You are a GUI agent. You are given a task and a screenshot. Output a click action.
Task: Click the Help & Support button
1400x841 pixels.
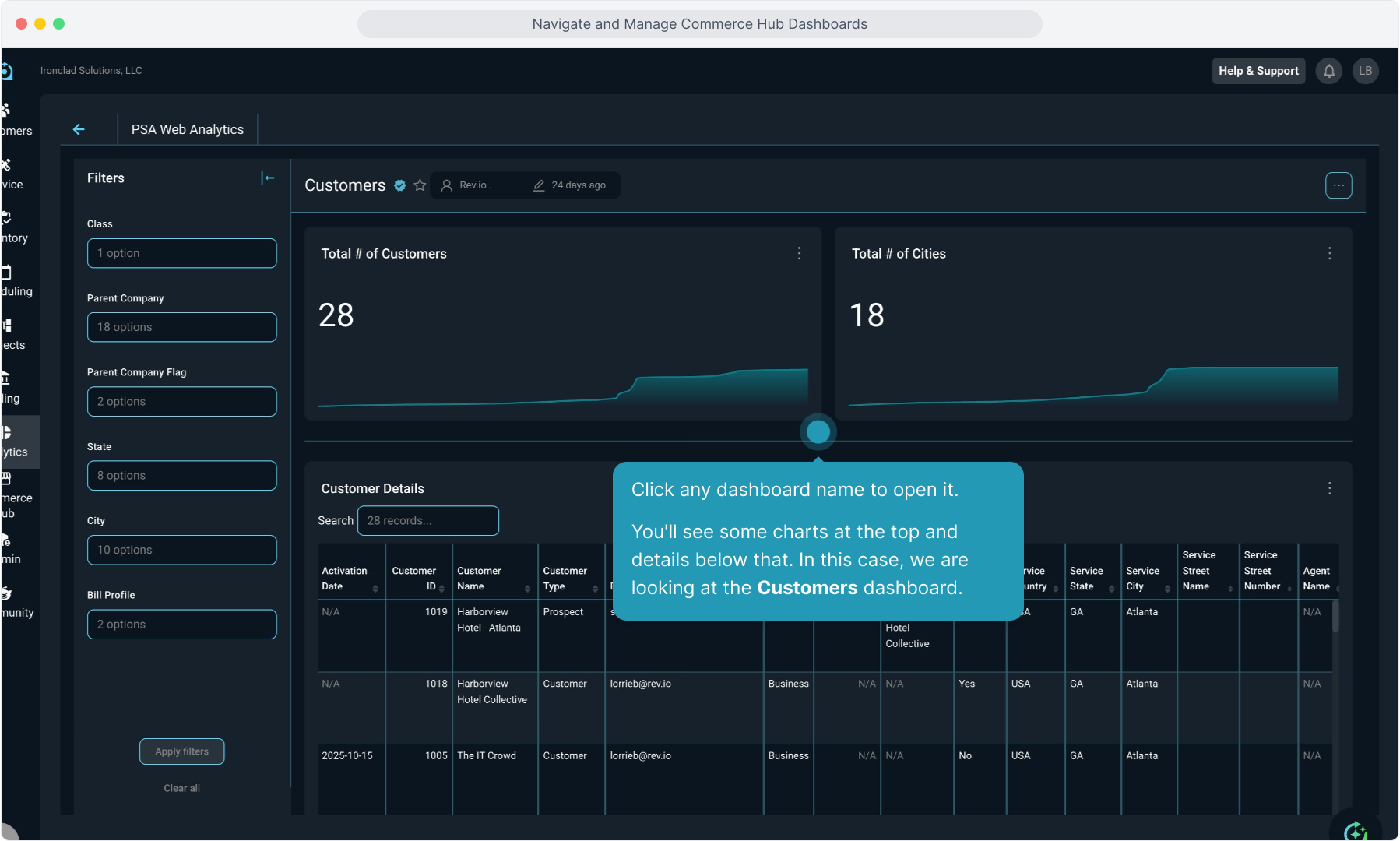point(1258,71)
